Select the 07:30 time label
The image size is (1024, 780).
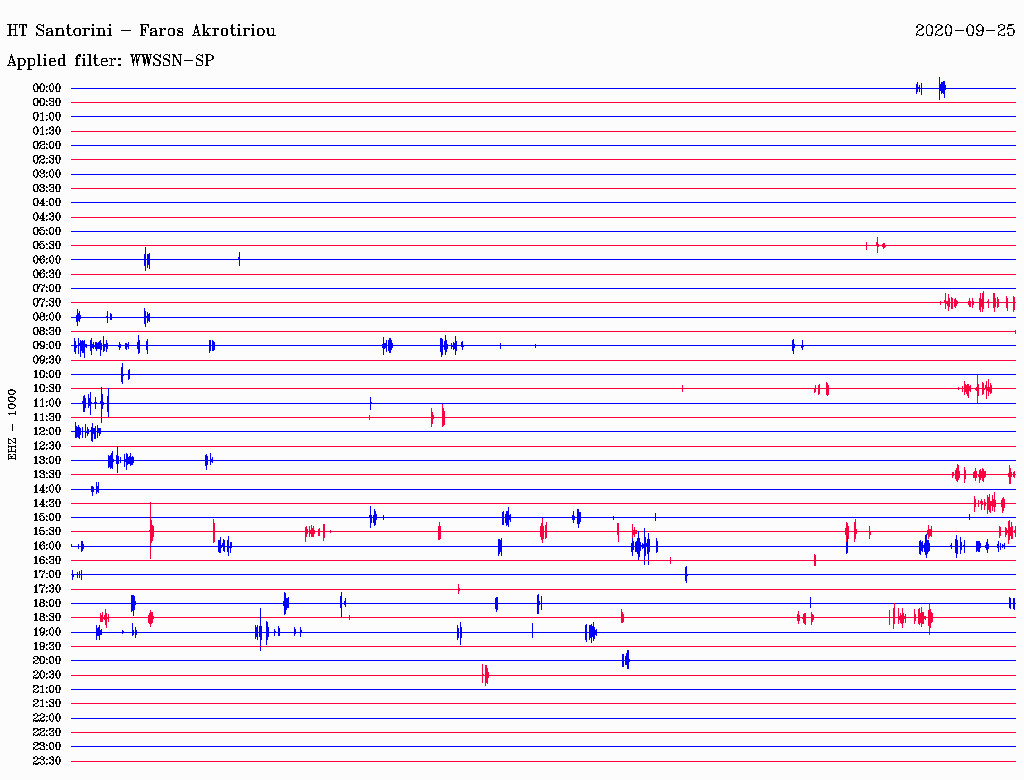[47, 303]
